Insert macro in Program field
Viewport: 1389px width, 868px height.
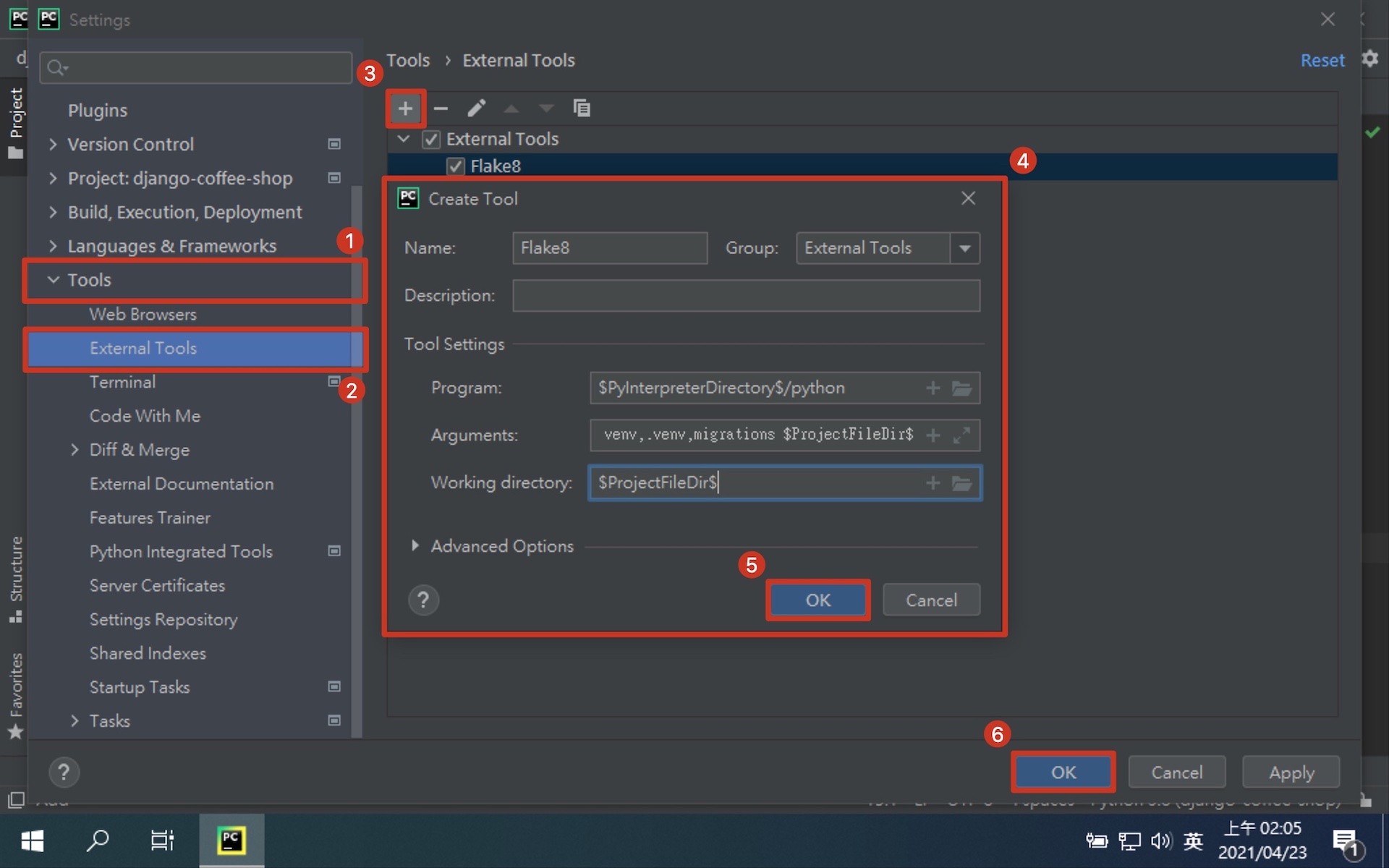point(933,388)
